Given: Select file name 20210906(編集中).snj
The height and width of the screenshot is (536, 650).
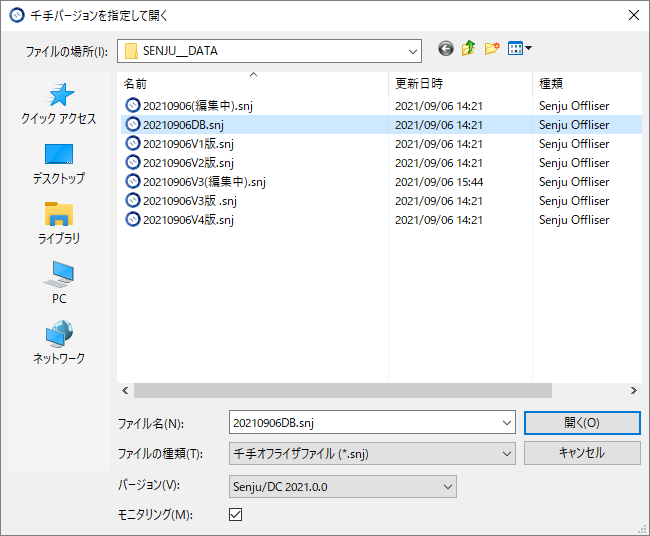Looking at the screenshot, I should click(198, 106).
